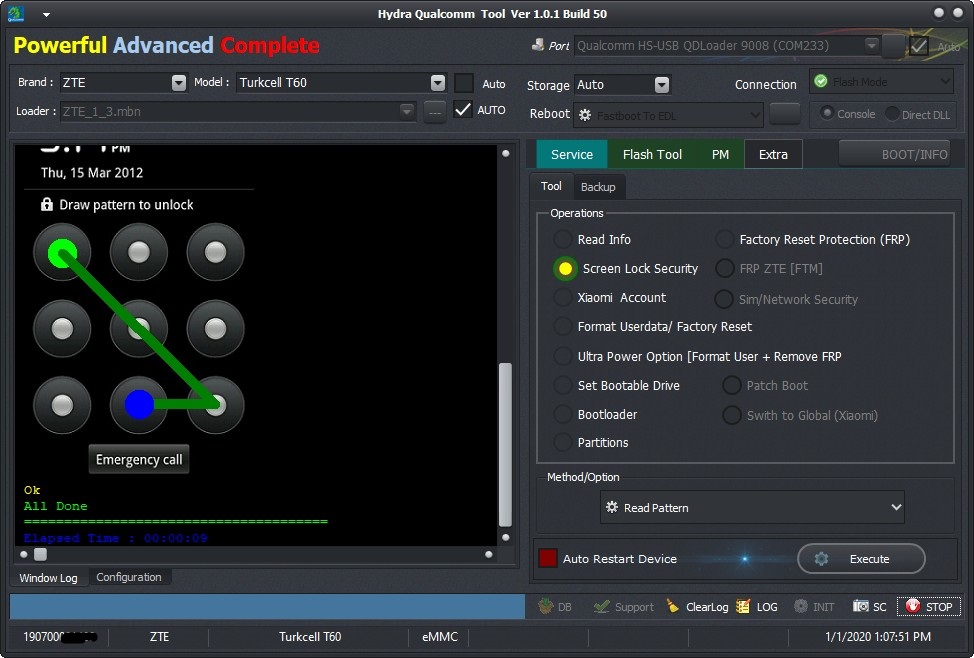The height and width of the screenshot is (658, 974).
Task: Click the green check Flash Mode icon
Action: tap(821, 81)
